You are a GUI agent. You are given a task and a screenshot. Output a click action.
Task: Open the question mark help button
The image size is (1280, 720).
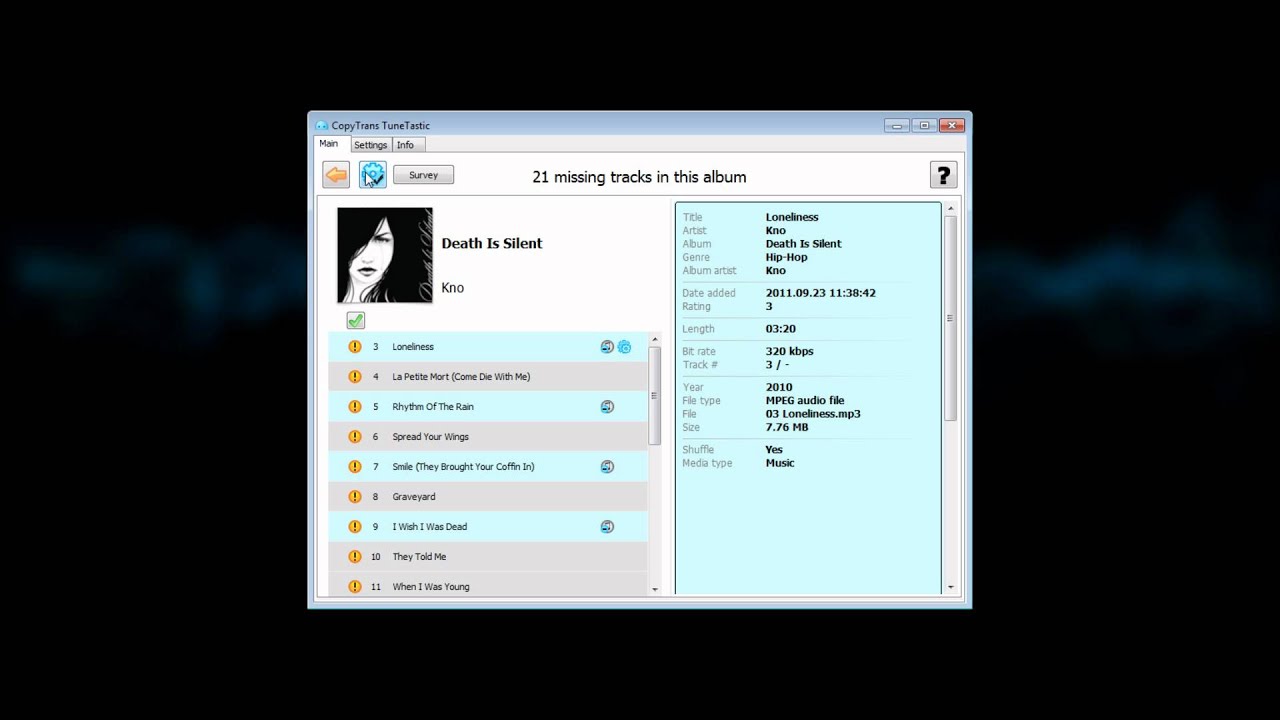(x=943, y=175)
